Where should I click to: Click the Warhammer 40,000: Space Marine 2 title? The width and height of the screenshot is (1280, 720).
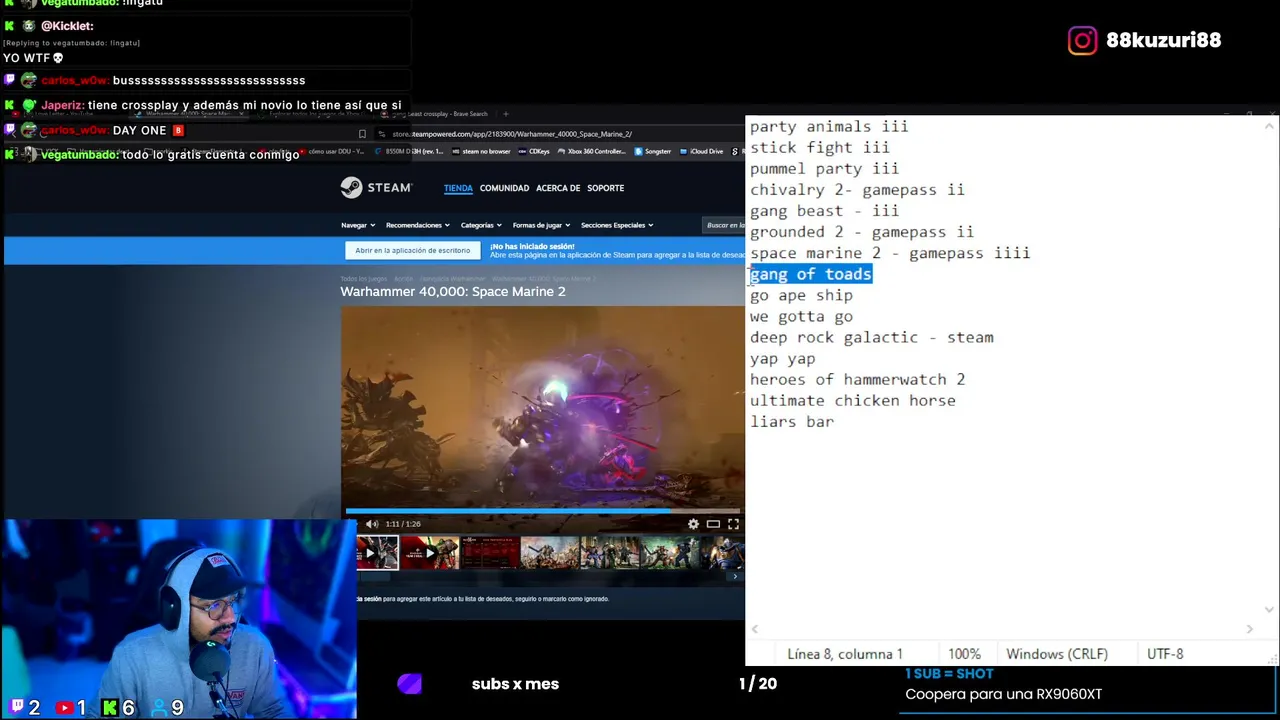coord(453,291)
